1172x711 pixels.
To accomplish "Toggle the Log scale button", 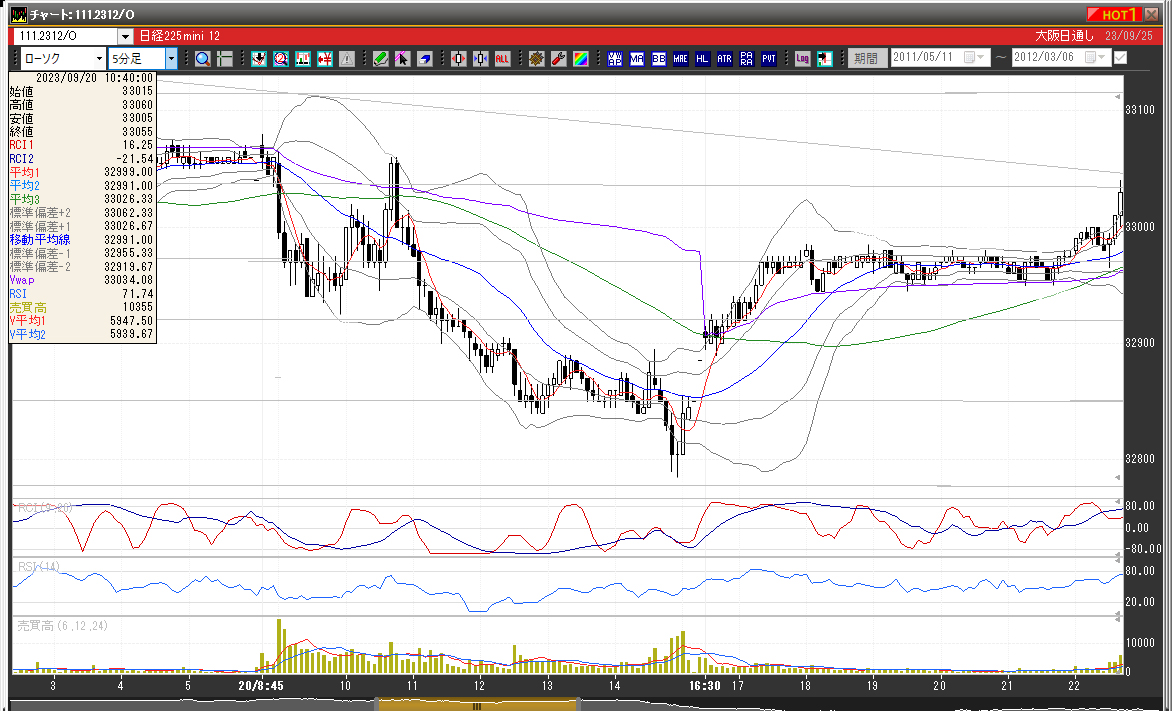I will coord(802,58).
